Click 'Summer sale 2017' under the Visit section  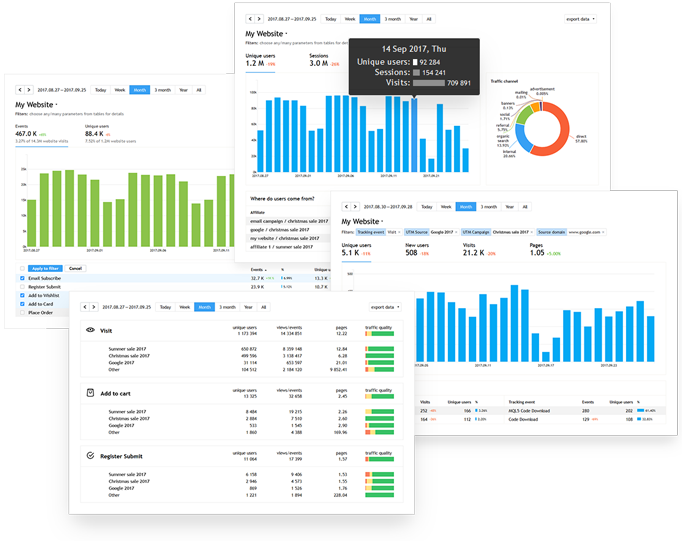(127, 349)
